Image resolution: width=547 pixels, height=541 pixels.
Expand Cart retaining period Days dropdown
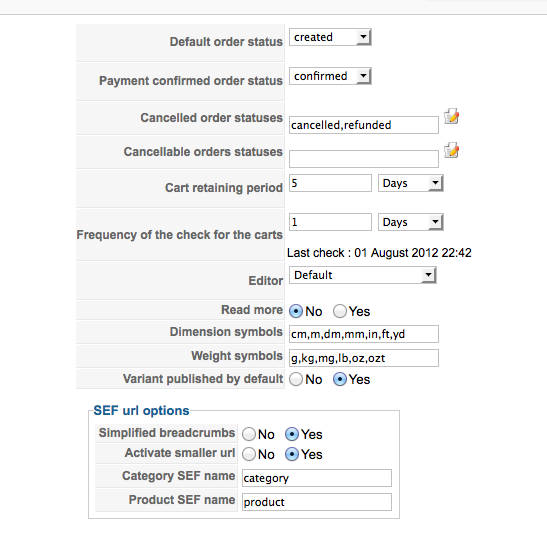[x=411, y=183]
